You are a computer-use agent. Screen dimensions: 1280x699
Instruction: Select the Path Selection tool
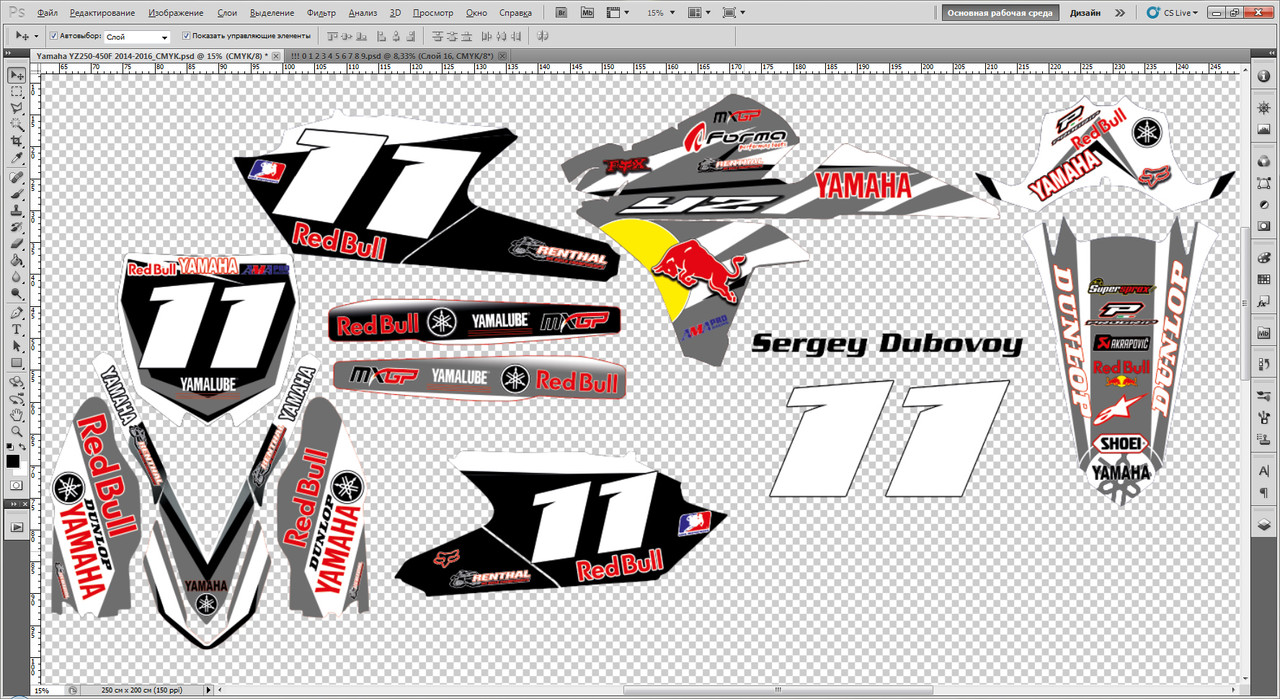[17, 347]
